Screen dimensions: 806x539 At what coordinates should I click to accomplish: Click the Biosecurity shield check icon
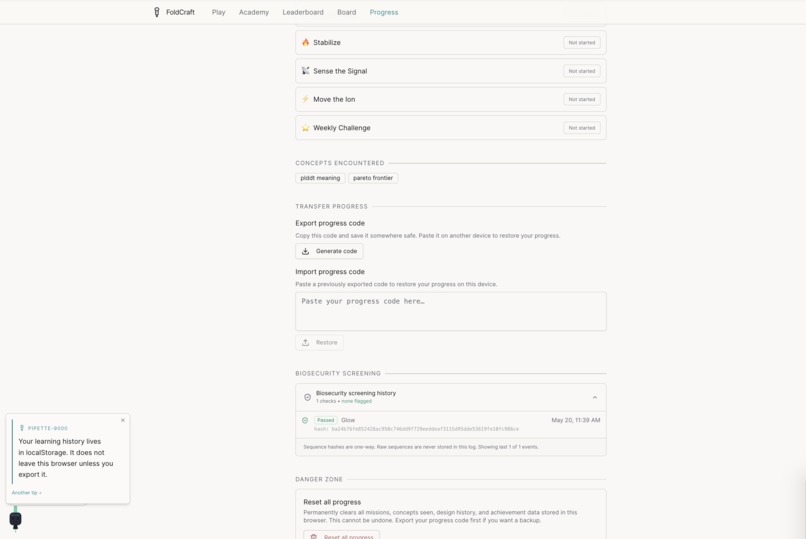pyautogui.click(x=307, y=397)
